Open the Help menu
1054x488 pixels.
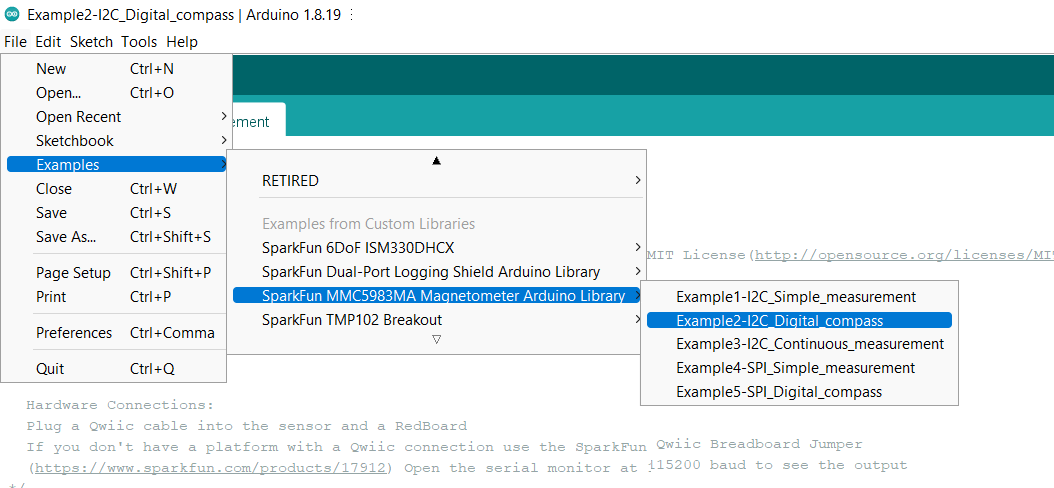pos(182,42)
